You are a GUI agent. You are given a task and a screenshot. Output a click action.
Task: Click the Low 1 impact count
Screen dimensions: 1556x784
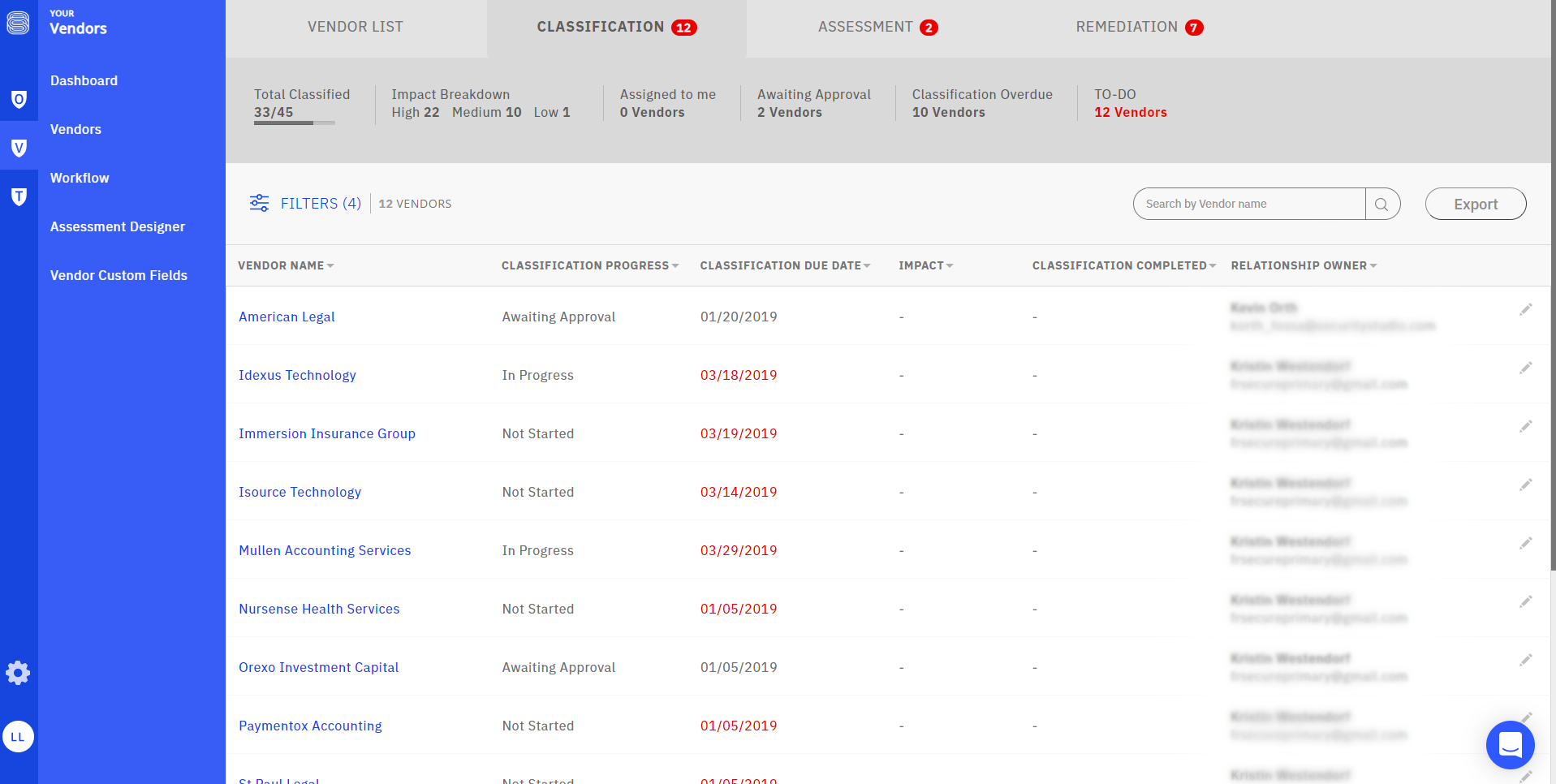[552, 112]
